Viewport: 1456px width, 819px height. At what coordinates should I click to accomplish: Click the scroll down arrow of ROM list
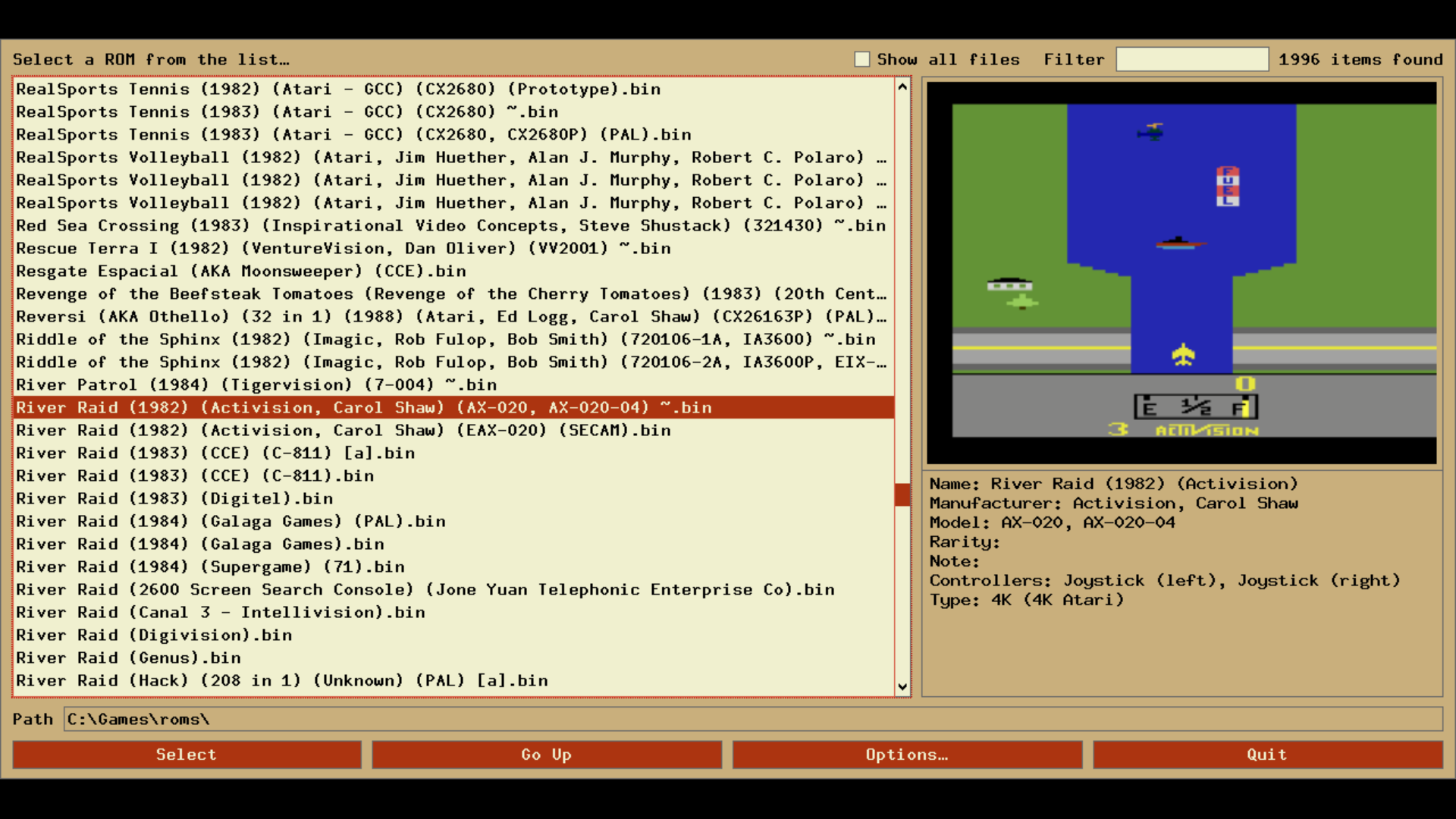(902, 687)
